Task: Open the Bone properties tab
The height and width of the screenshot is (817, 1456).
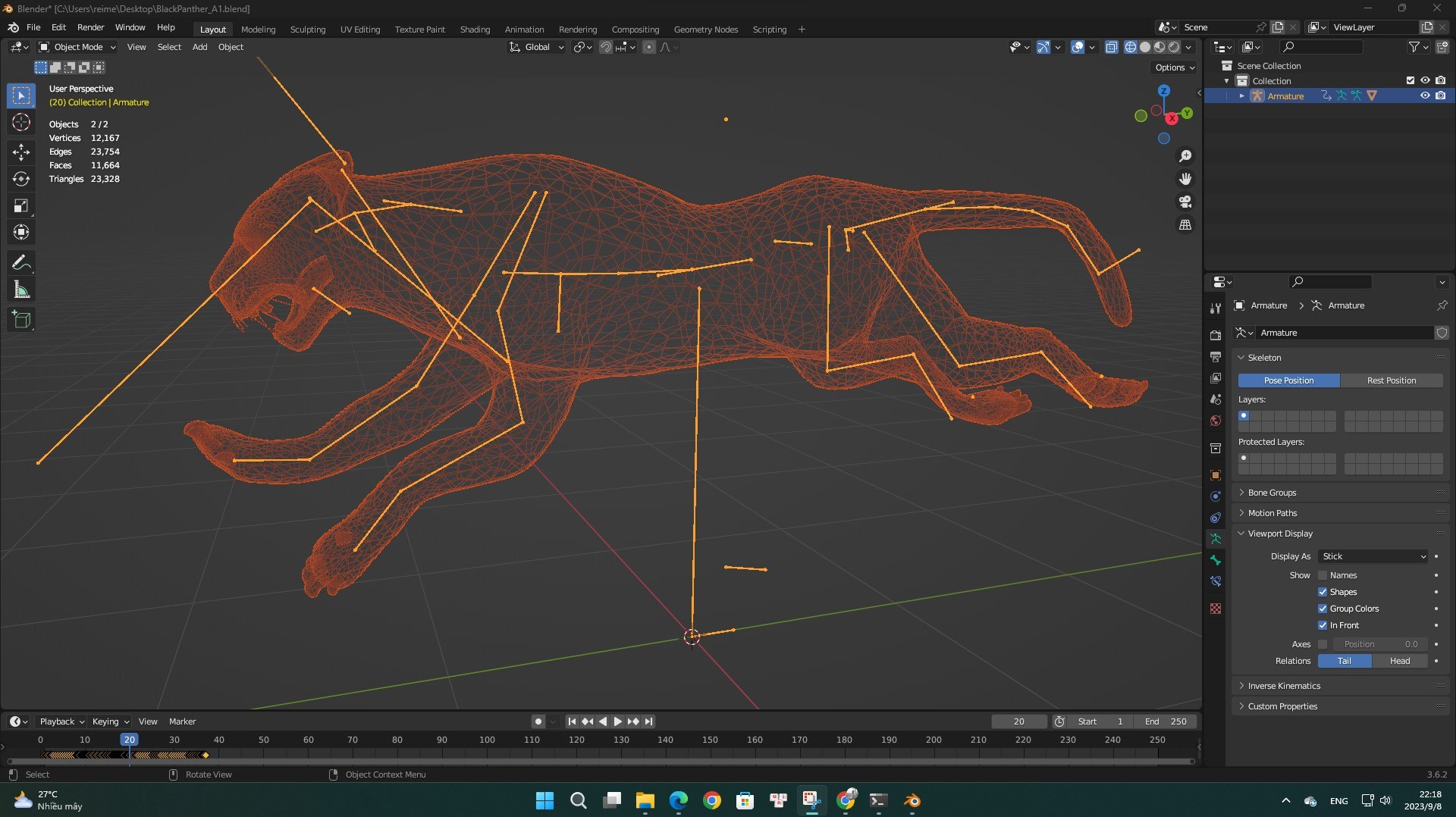Action: pos(1216,560)
